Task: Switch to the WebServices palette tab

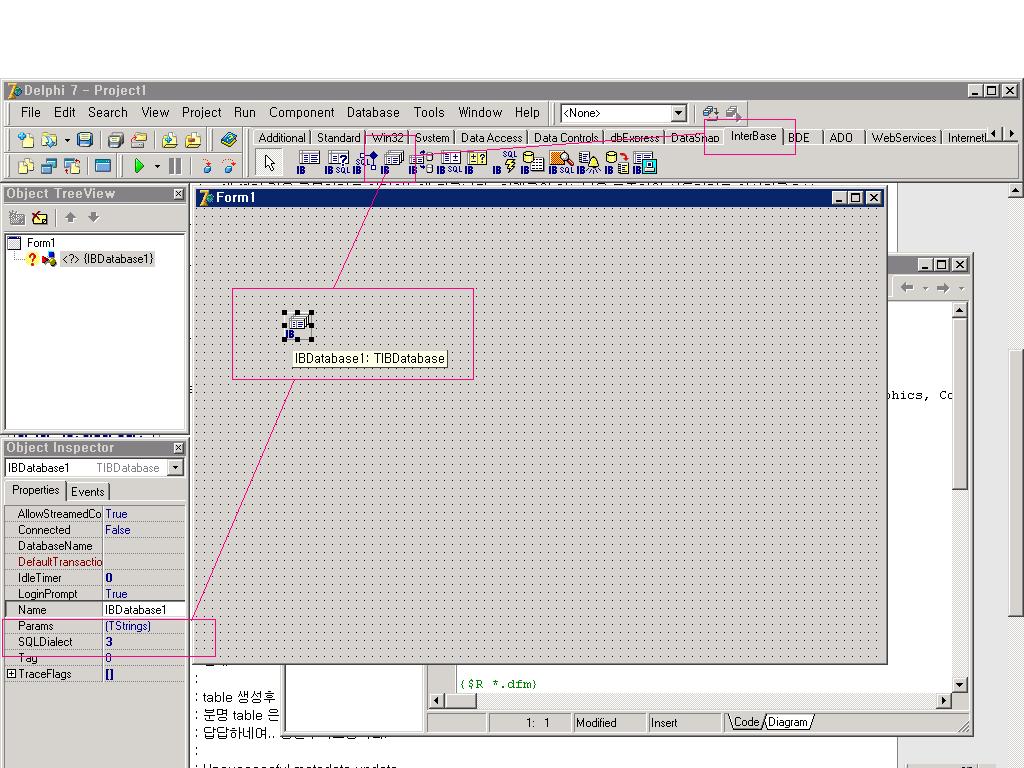Action: [904, 138]
